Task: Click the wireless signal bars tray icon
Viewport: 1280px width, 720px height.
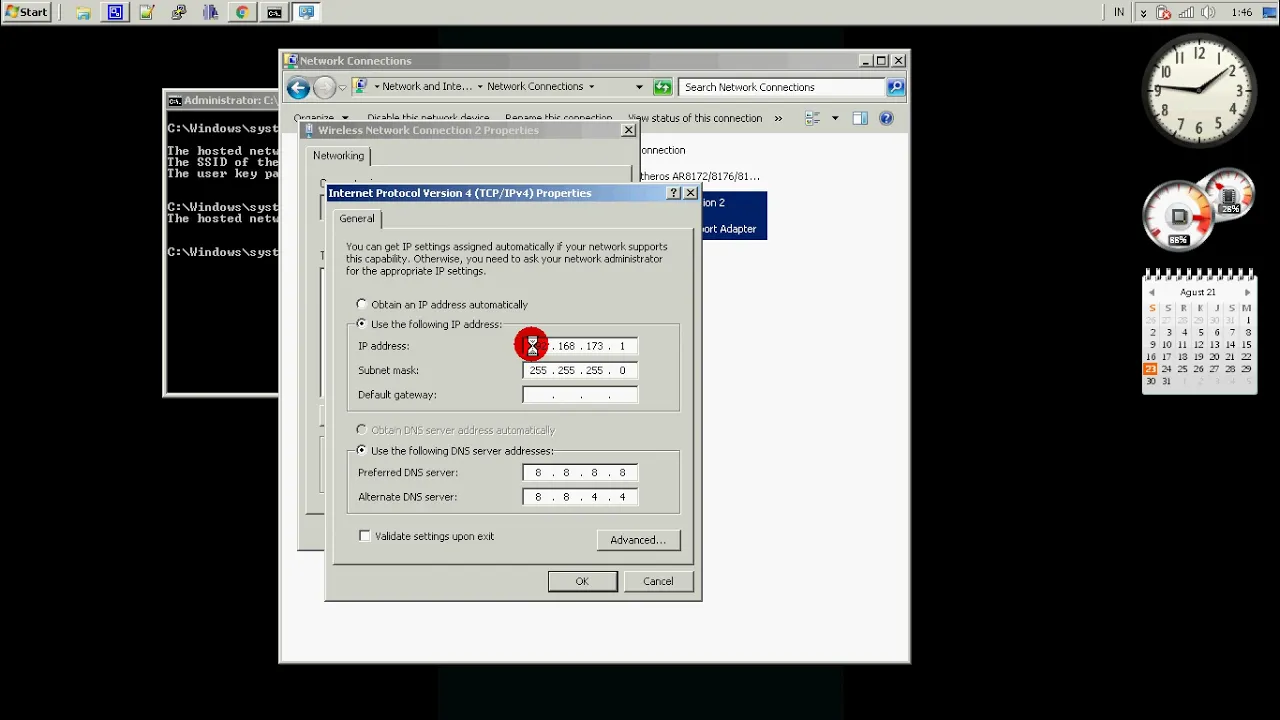Action: 1186,13
